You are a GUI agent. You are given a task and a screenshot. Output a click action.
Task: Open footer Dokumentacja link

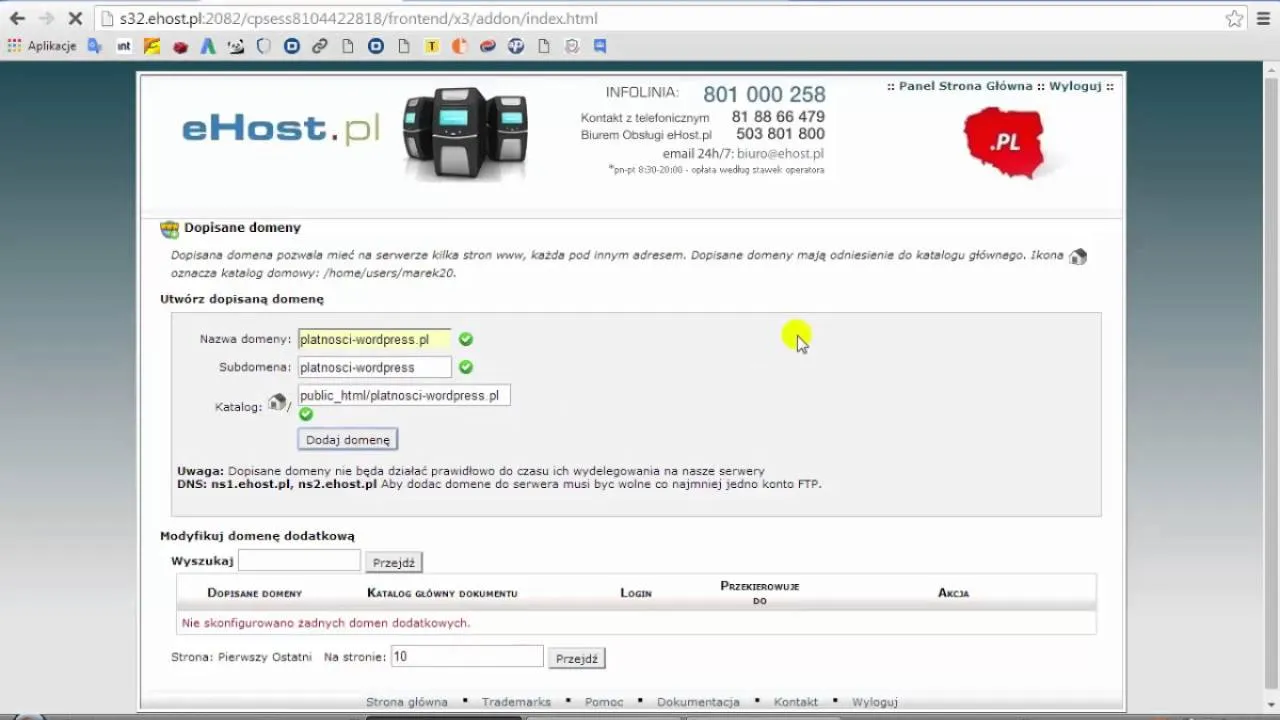(698, 702)
